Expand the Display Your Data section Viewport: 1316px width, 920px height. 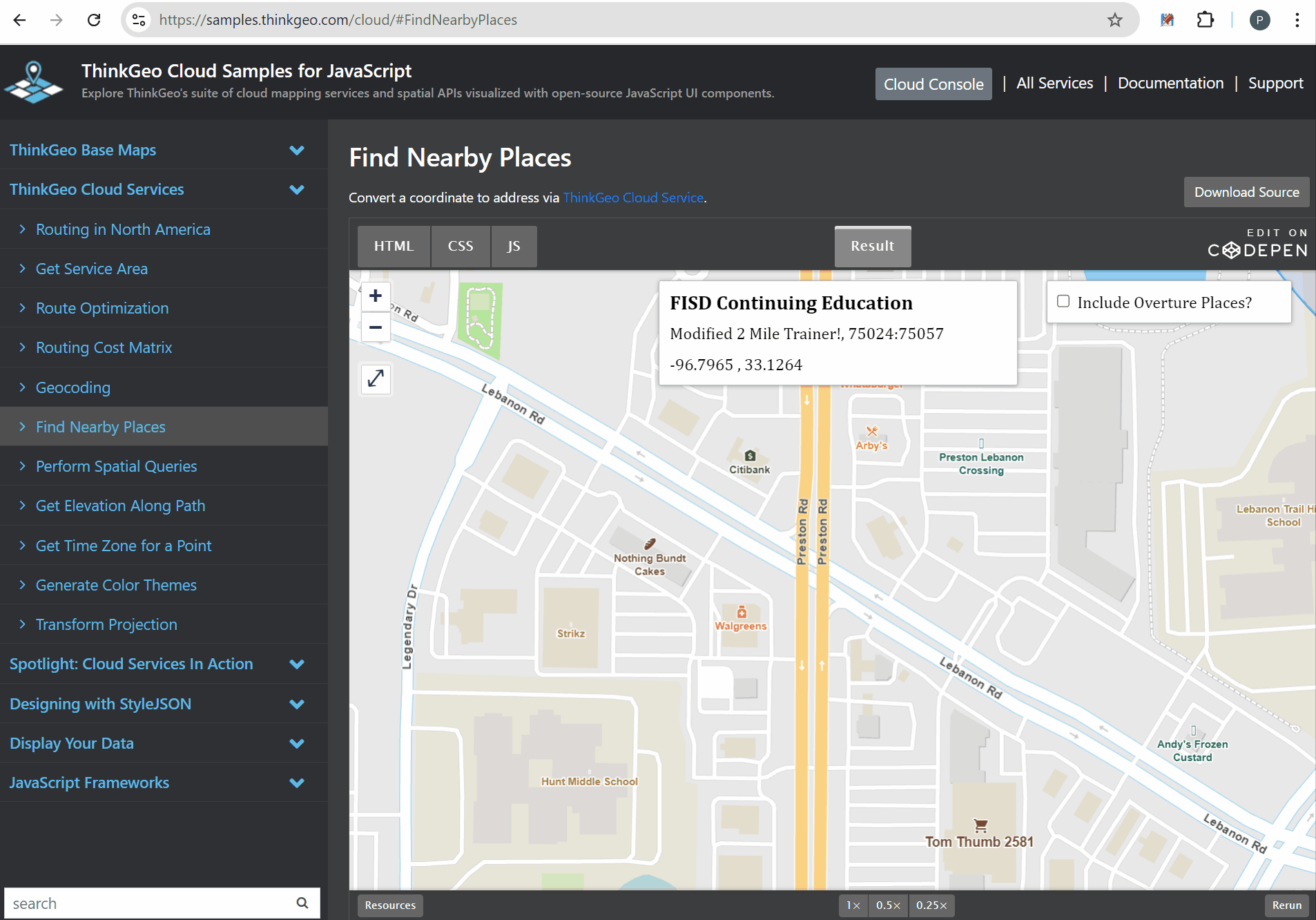(297, 743)
